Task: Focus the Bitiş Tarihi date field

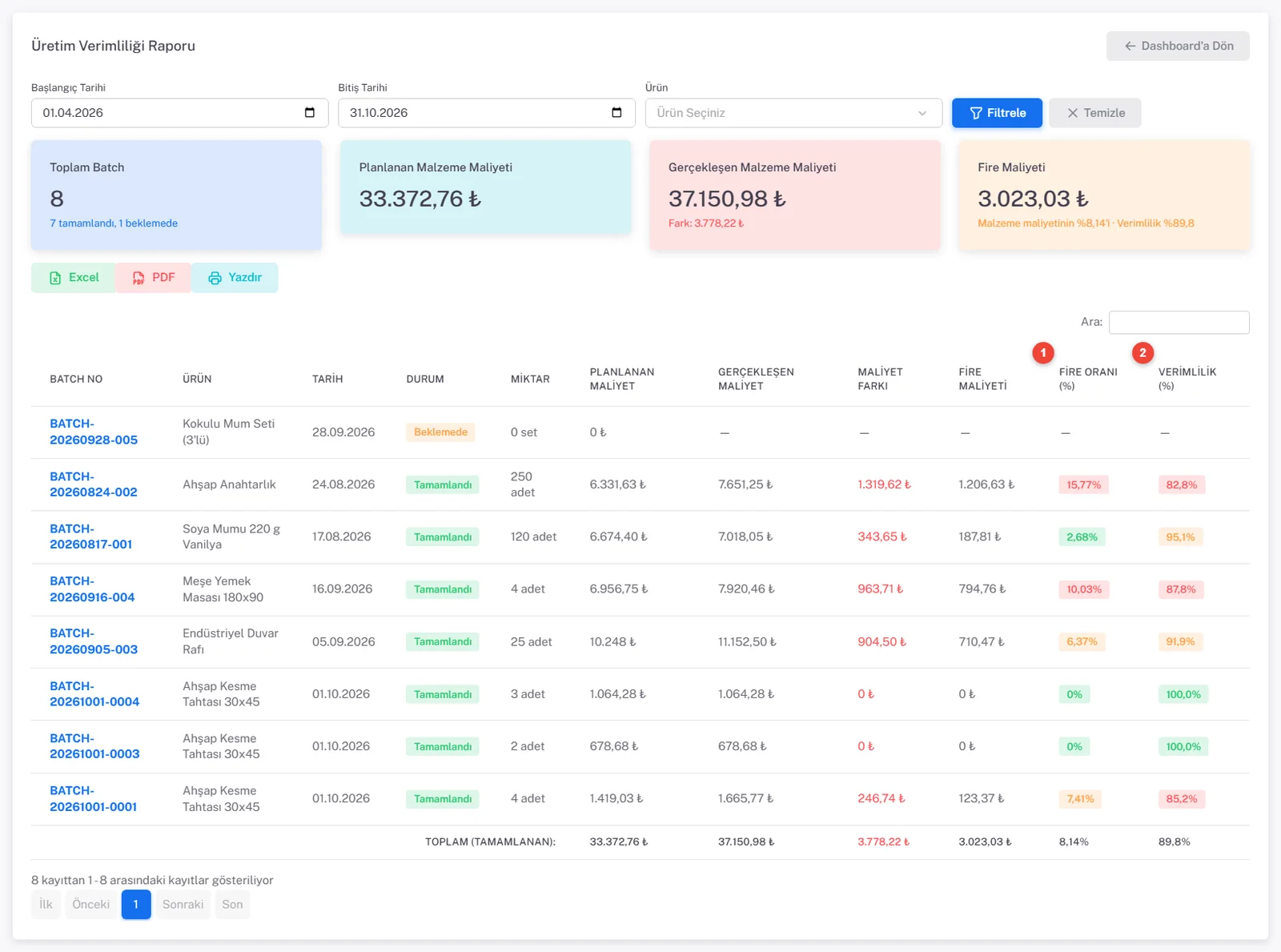Action: pos(486,113)
